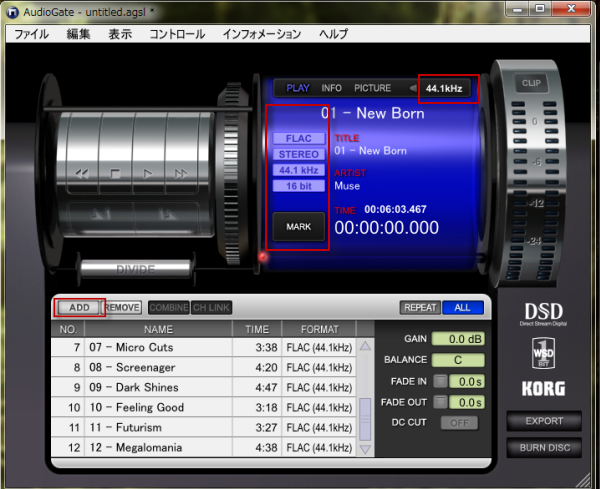Click the EXPORT button

(544, 421)
